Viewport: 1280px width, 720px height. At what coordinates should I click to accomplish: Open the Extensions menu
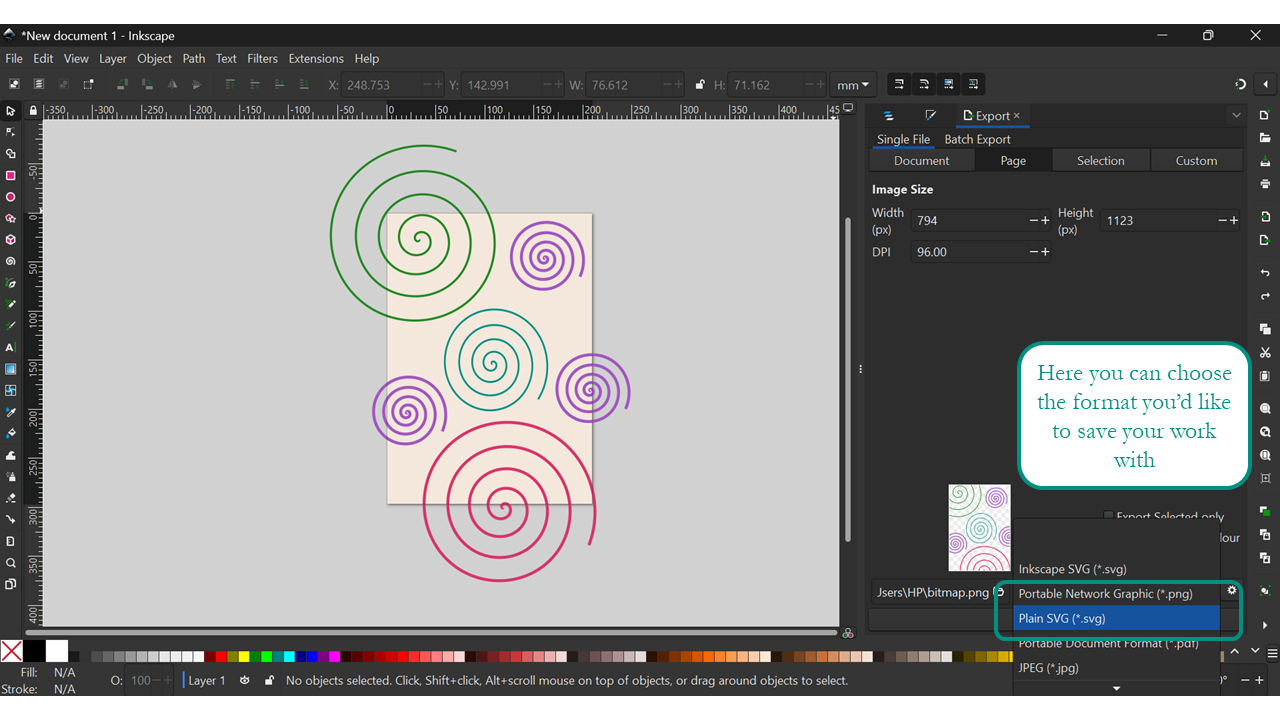point(316,59)
